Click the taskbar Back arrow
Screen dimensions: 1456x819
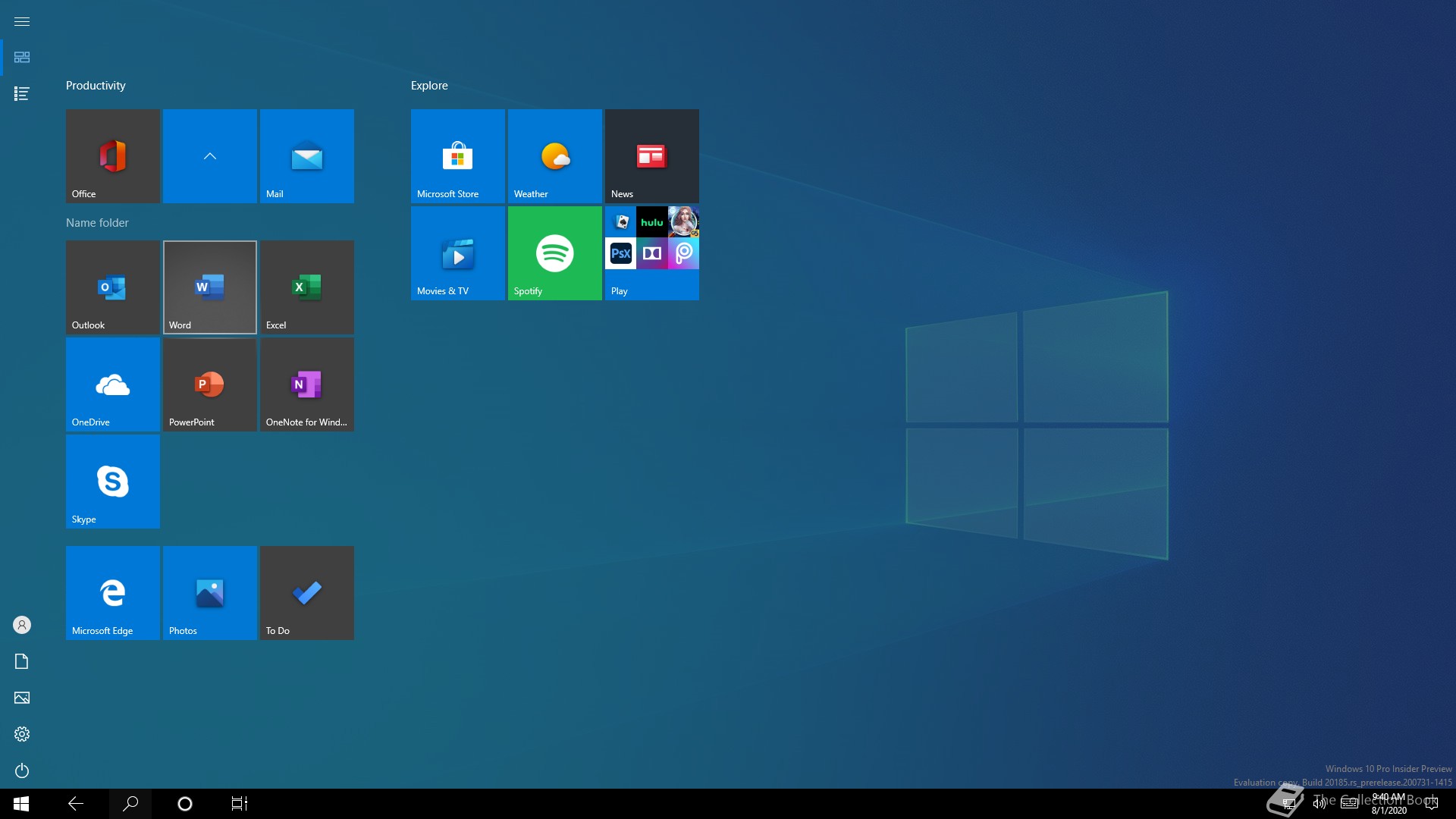76,804
